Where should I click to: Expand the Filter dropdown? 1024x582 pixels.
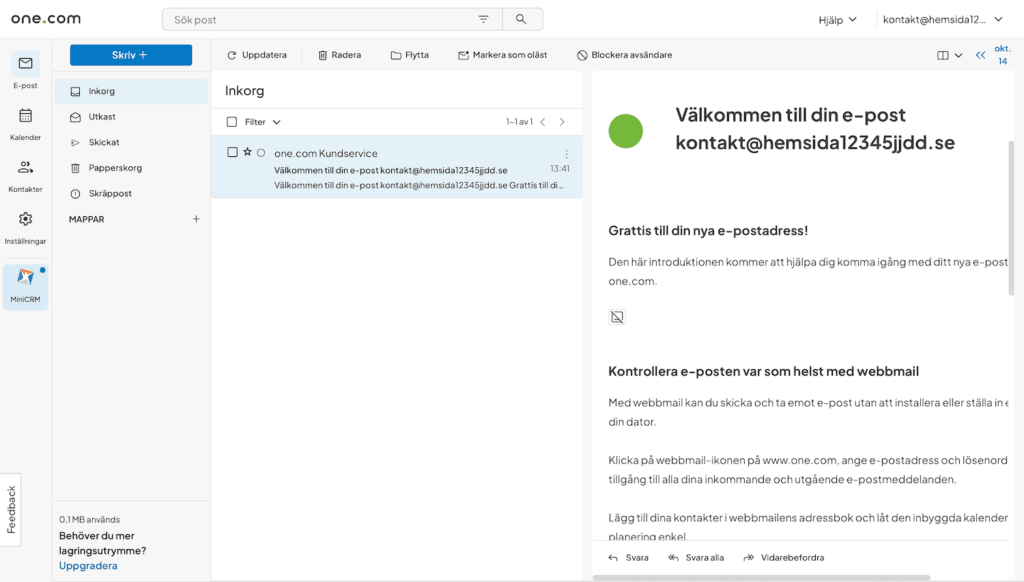263,122
